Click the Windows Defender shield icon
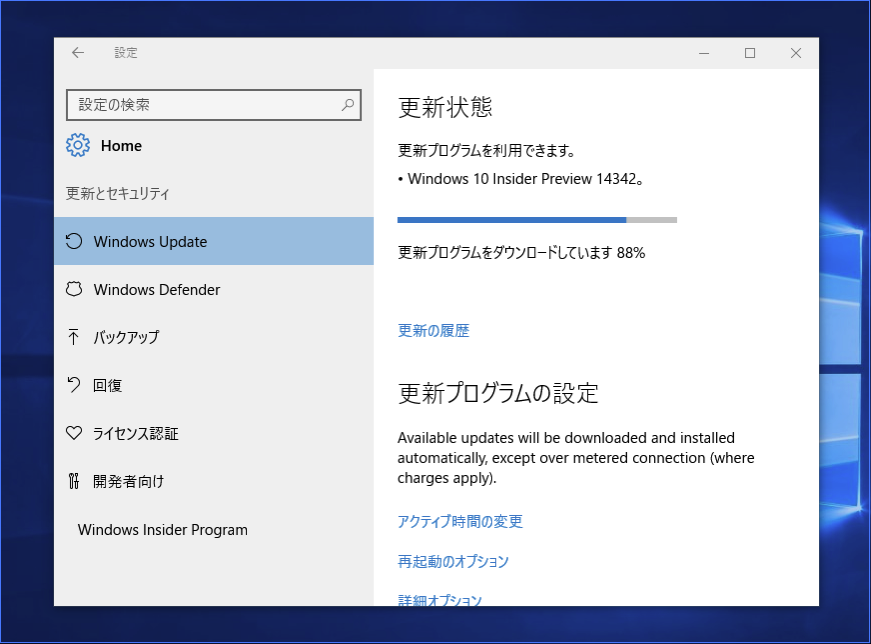Viewport: 871px width, 644px height. [x=74, y=289]
